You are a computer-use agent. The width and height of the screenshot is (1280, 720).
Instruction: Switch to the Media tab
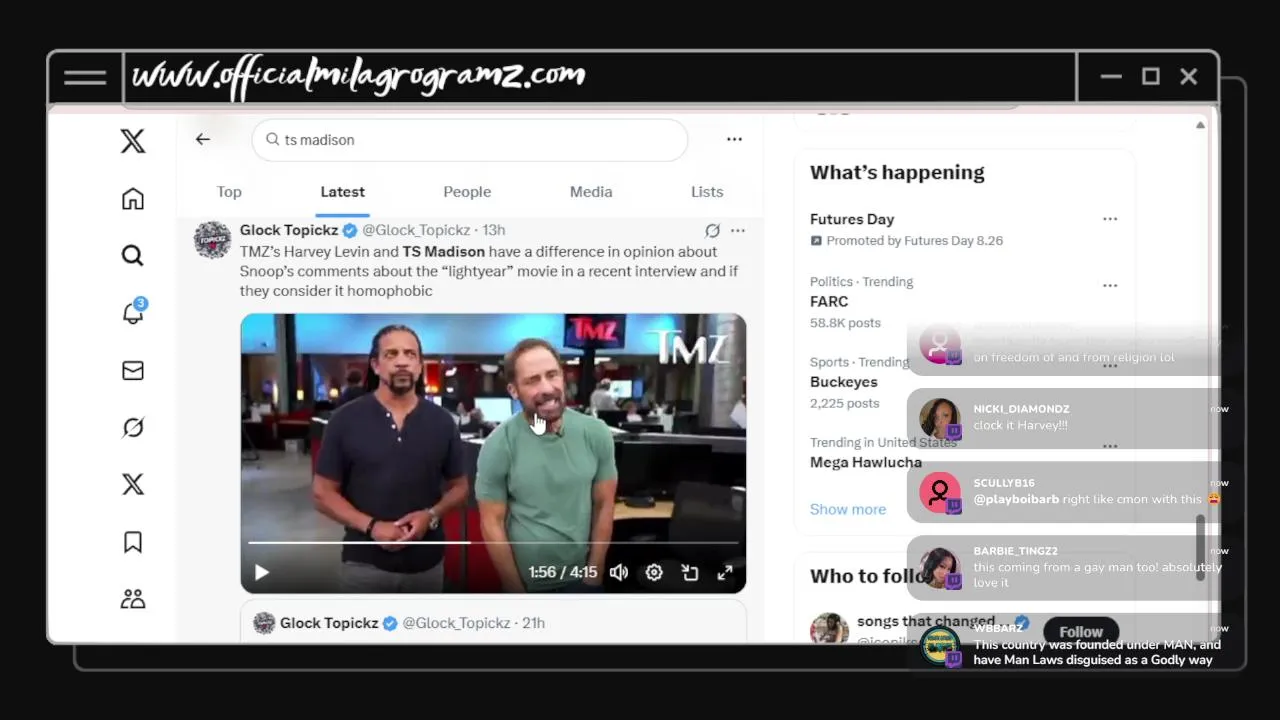(x=591, y=192)
